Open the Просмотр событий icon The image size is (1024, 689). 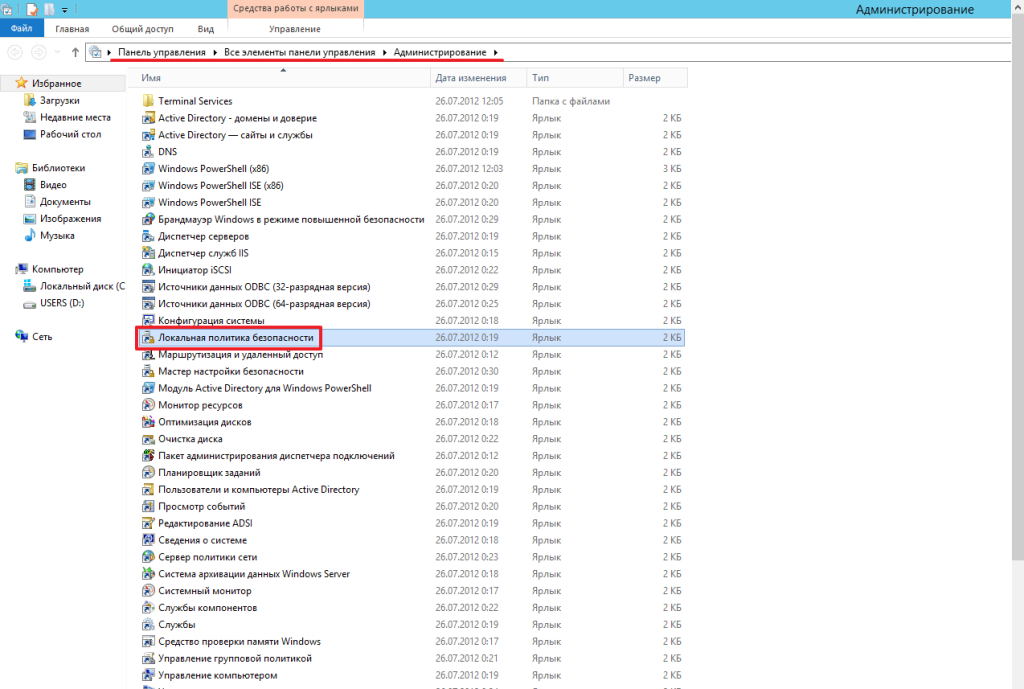click(x=148, y=506)
